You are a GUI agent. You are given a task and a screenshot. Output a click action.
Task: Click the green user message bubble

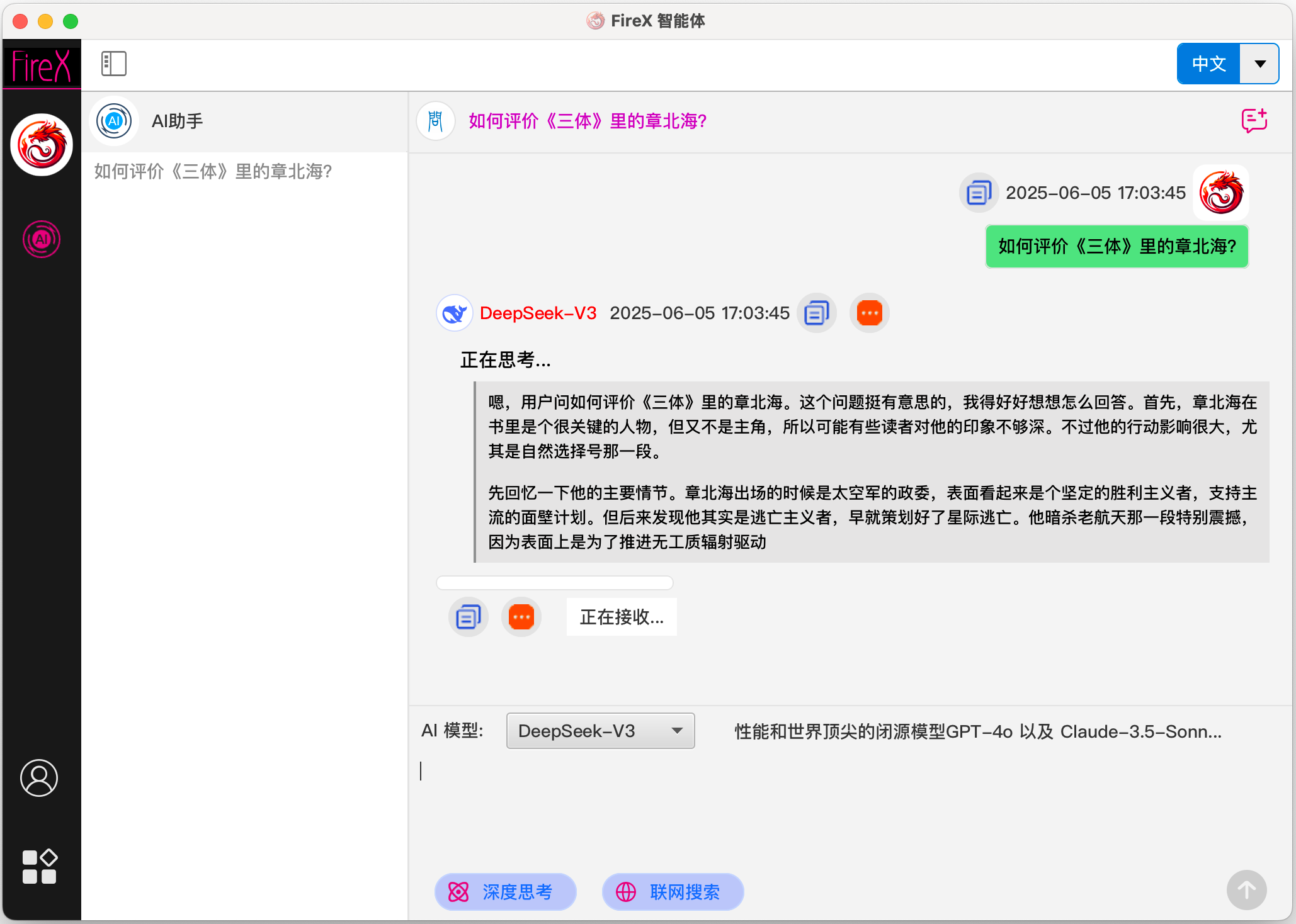pyautogui.click(x=1117, y=246)
